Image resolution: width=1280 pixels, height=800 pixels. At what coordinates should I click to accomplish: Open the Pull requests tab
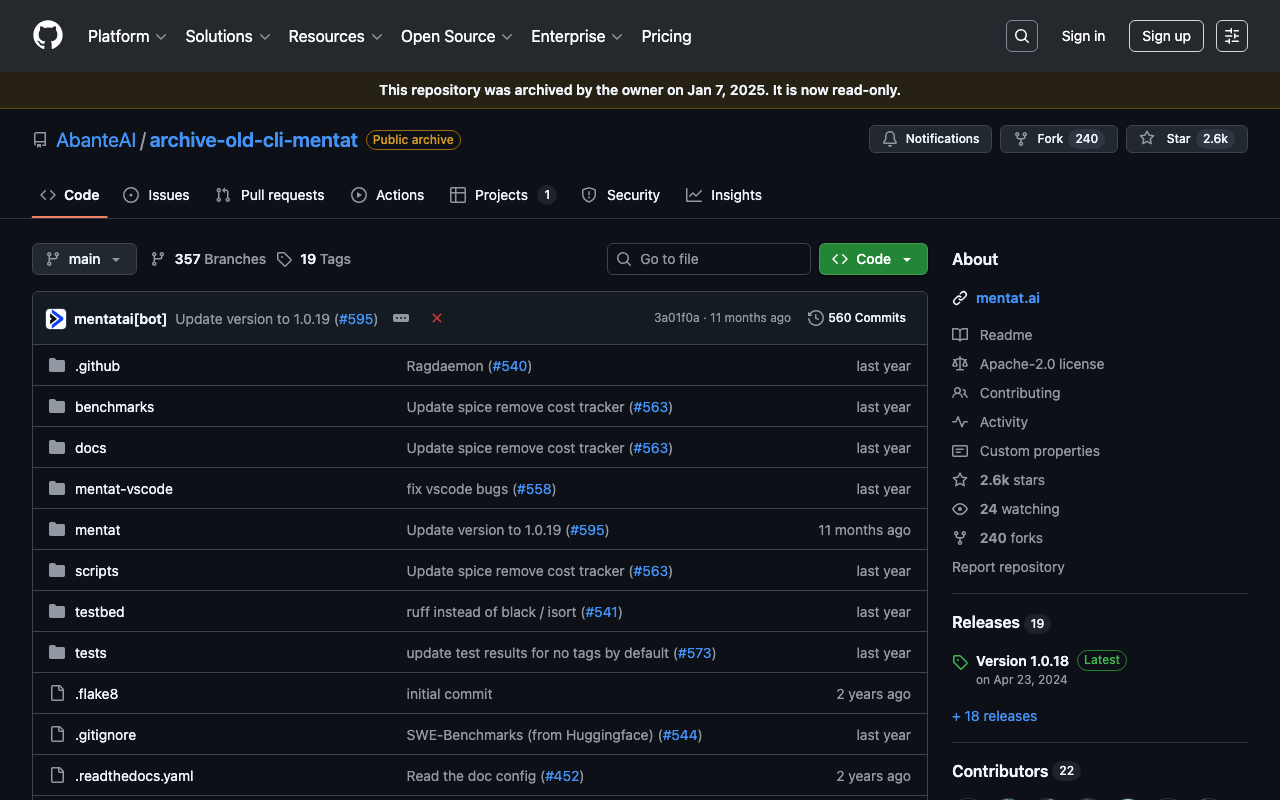click(x=270, y=195)
